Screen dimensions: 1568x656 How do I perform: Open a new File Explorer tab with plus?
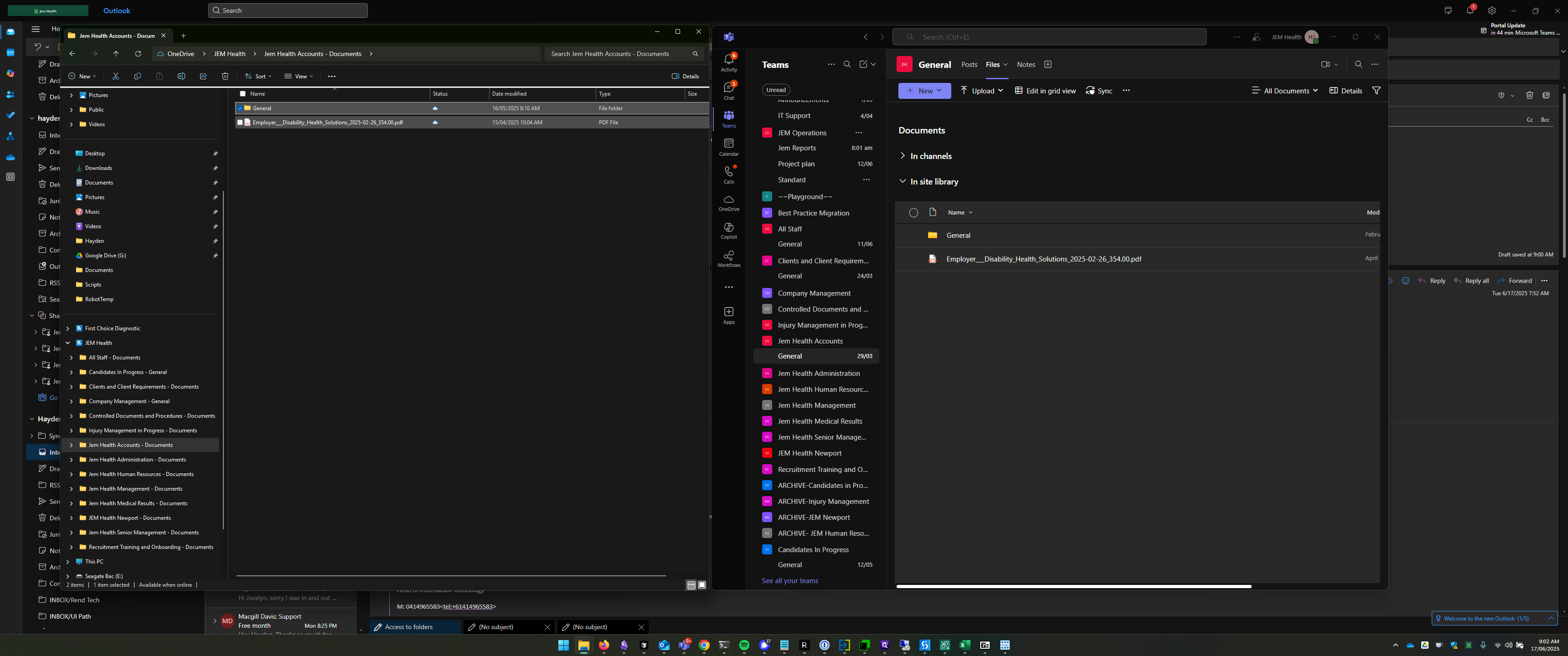[183, 35]
